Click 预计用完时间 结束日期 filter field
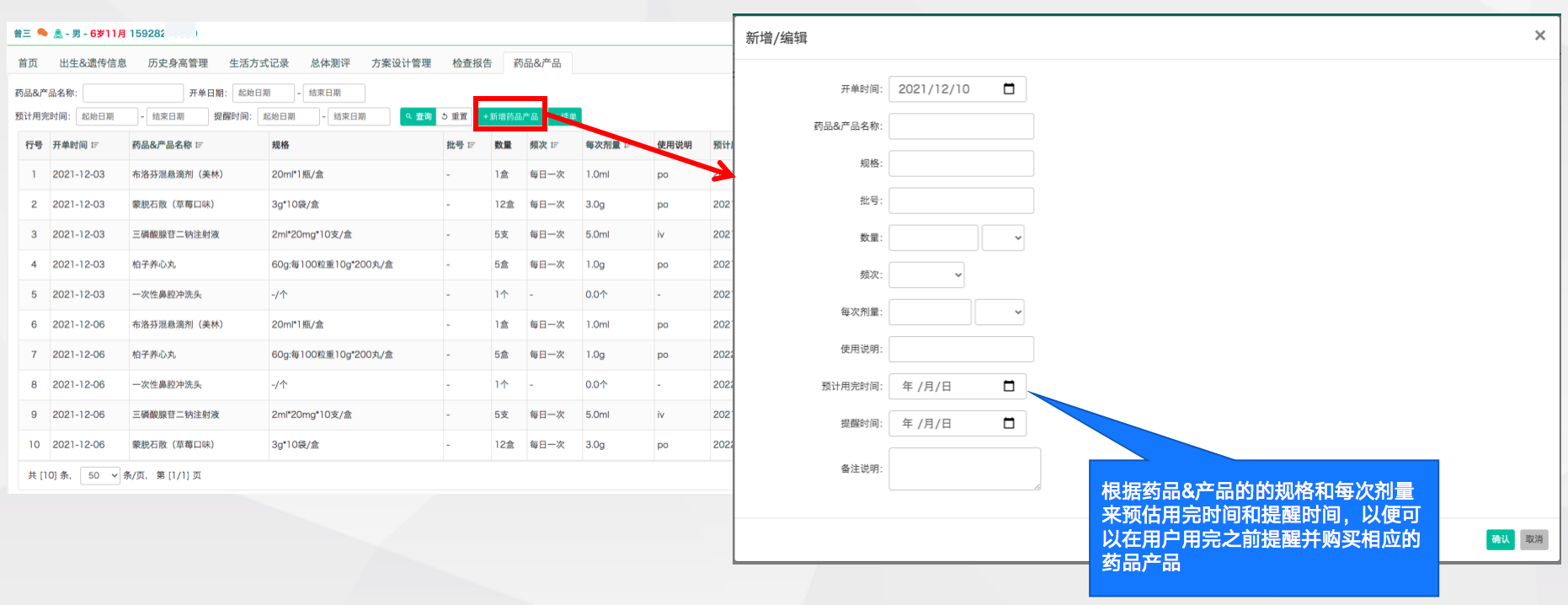 [x=178, y=116]
